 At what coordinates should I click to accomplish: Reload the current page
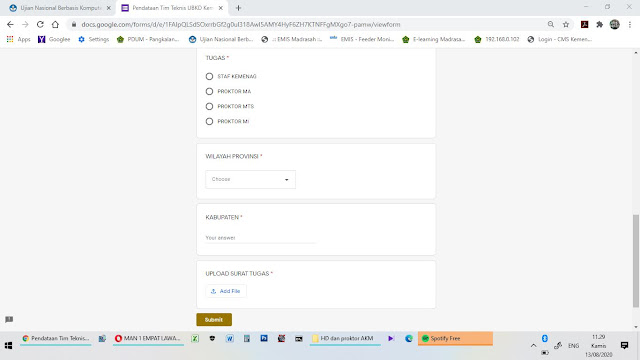[40, 24]
